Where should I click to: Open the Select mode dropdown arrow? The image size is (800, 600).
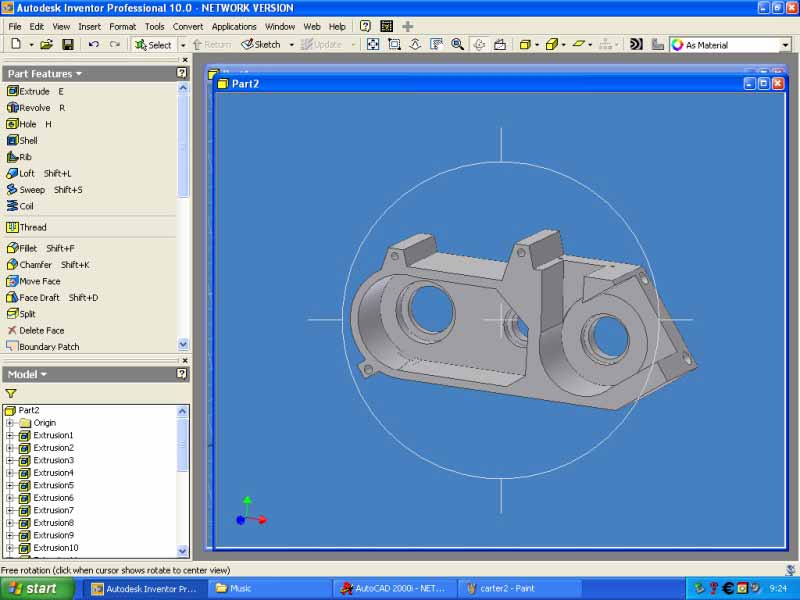183,45
